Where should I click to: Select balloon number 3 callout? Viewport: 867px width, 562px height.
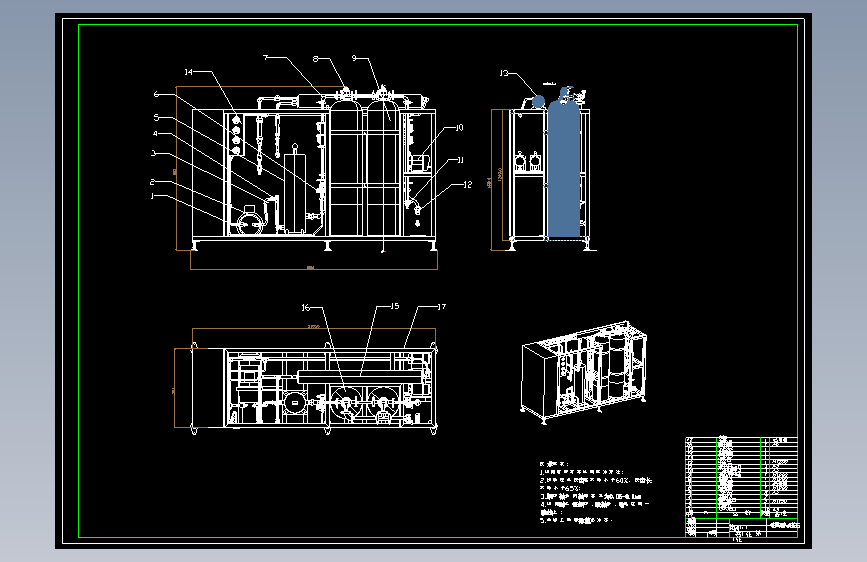pos(154,153)
